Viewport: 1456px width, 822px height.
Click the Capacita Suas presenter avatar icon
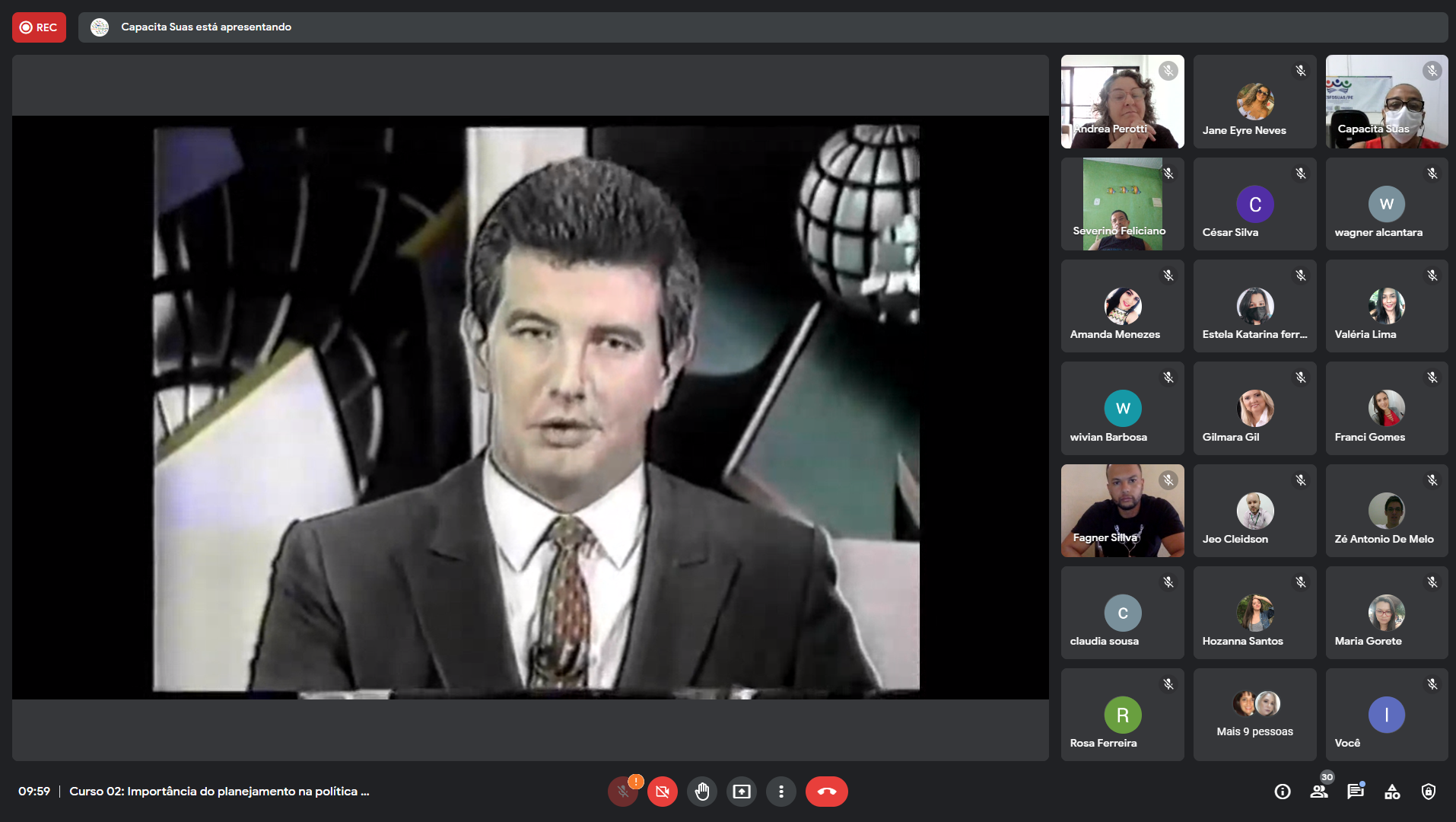click(x=100, y=27)
